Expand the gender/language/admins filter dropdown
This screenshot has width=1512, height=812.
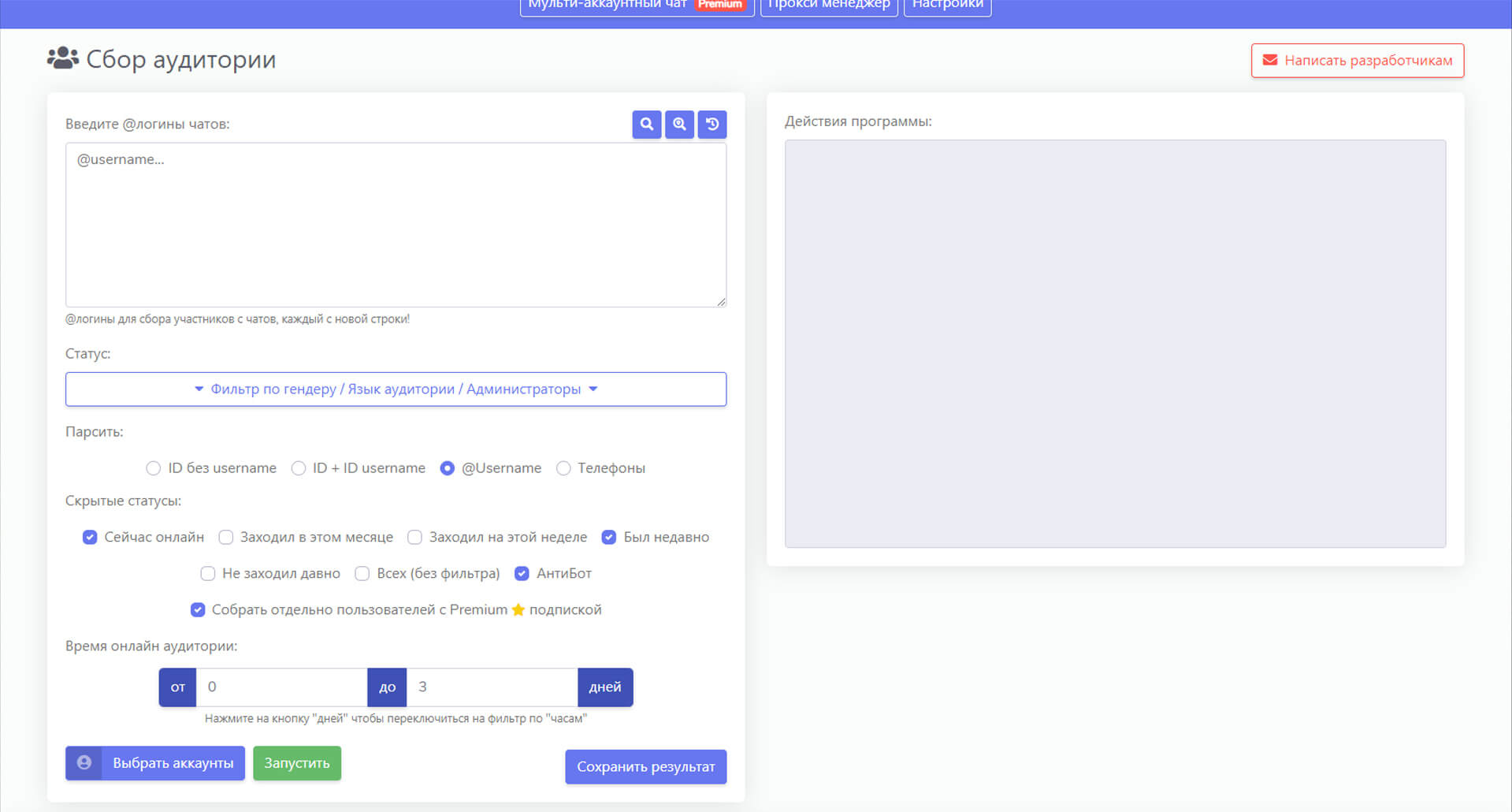396,389
